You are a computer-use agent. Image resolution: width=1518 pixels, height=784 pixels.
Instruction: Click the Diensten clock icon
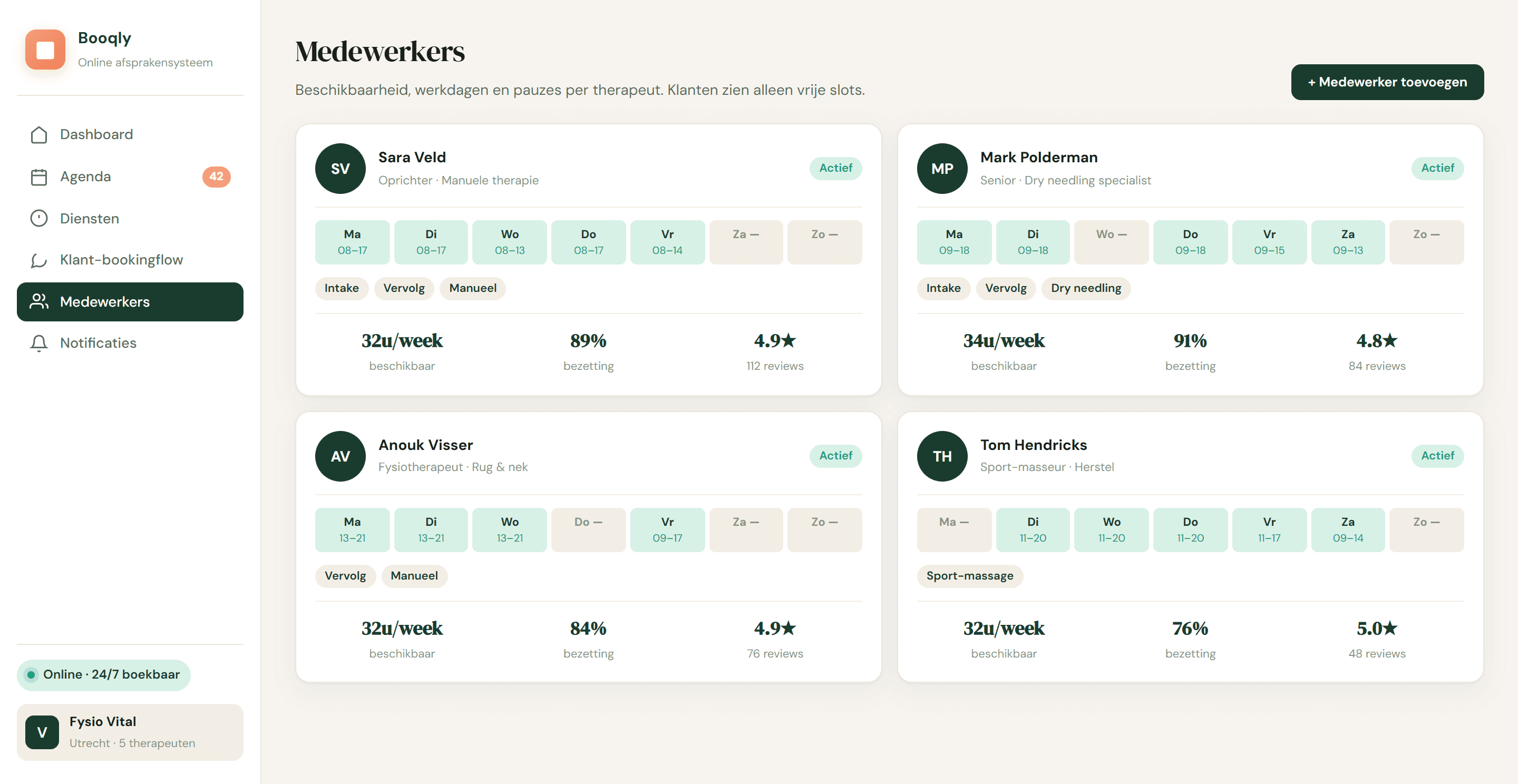pyautogui.click(x=39, y=219)
